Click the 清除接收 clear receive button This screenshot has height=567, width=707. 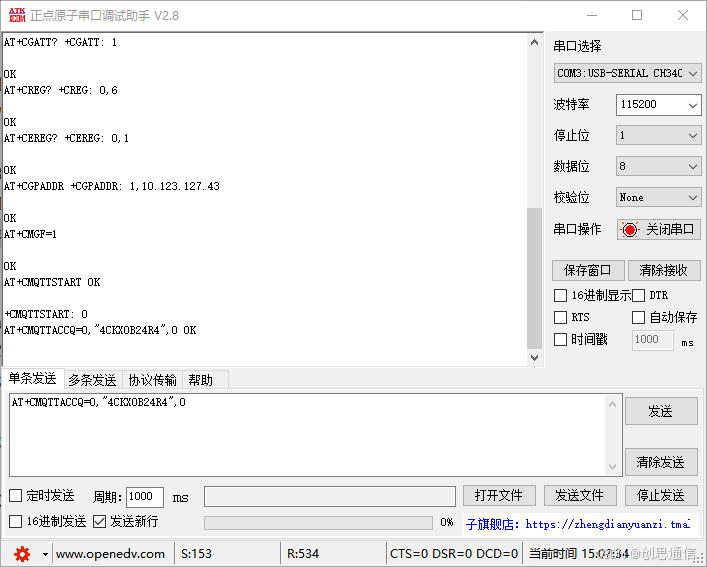(x=664, y=270)
